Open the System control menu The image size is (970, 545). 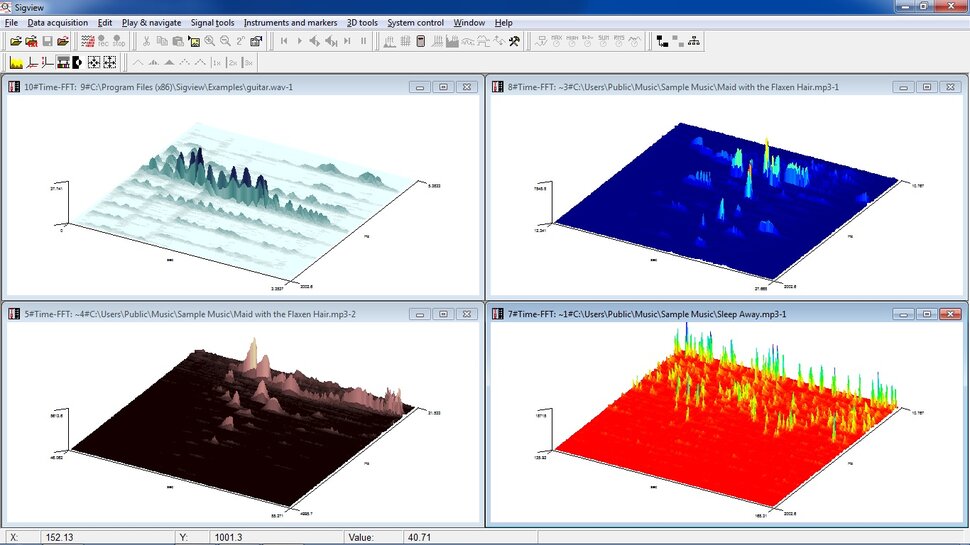415,22
